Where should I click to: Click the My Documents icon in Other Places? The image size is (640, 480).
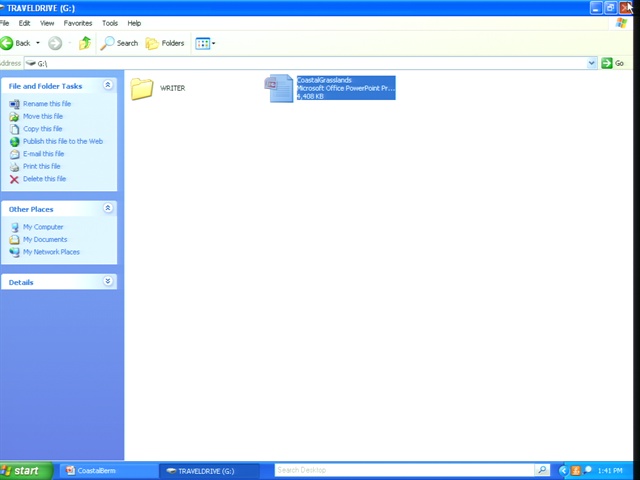tap(15, 240)
